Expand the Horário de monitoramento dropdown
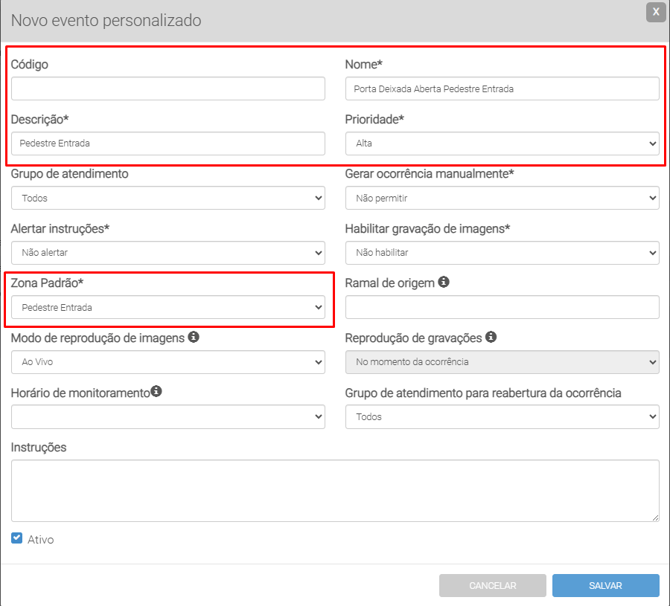 tap(168, 416)
